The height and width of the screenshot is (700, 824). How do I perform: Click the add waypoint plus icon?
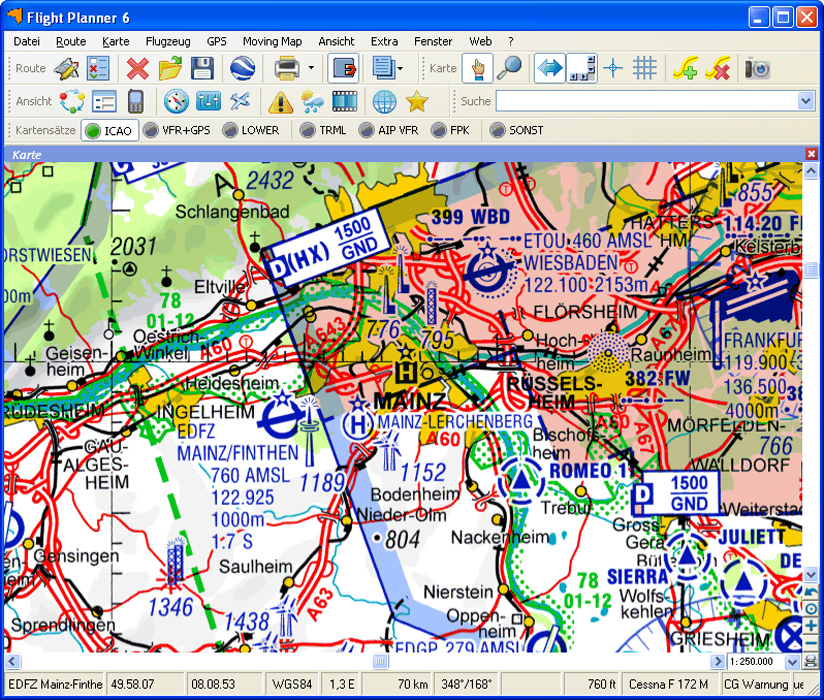point(685,68)
